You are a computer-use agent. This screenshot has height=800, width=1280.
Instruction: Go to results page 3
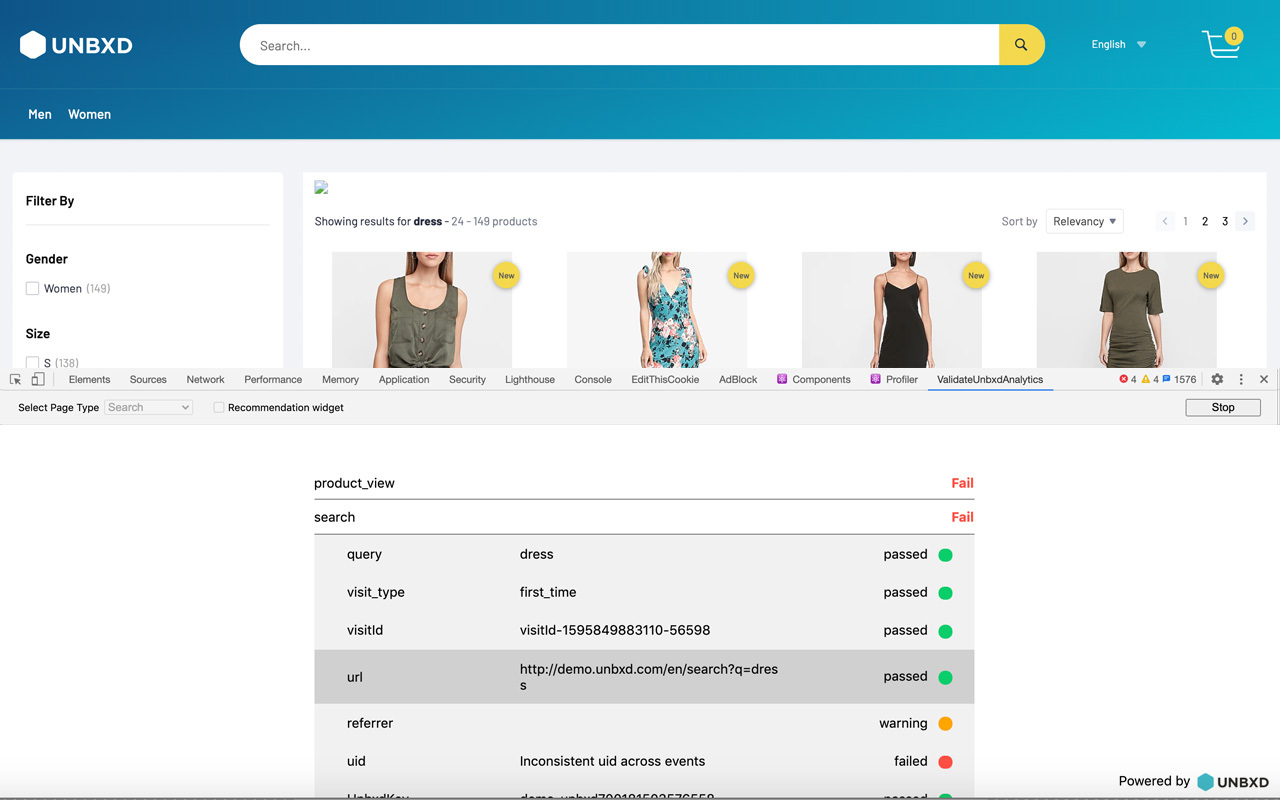[x=1224, y=221]
